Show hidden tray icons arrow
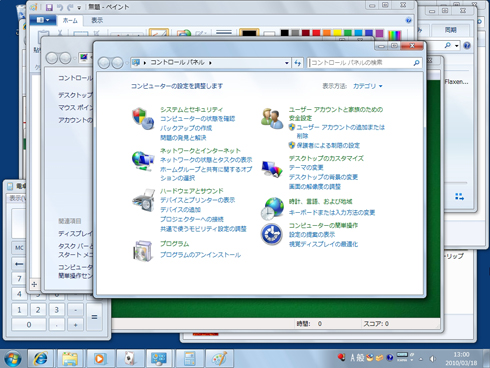 tap(421, 359)
